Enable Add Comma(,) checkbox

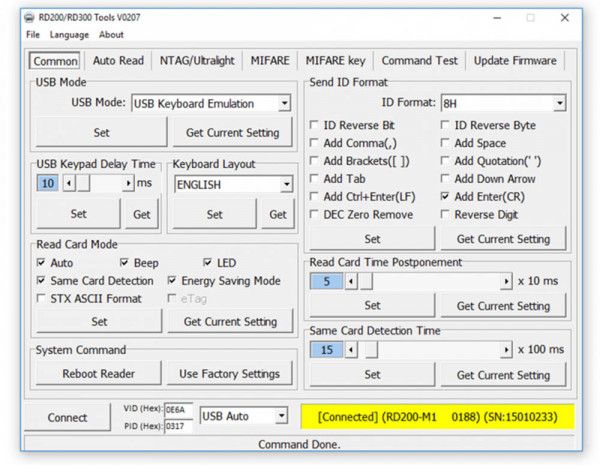click(314, 143)
